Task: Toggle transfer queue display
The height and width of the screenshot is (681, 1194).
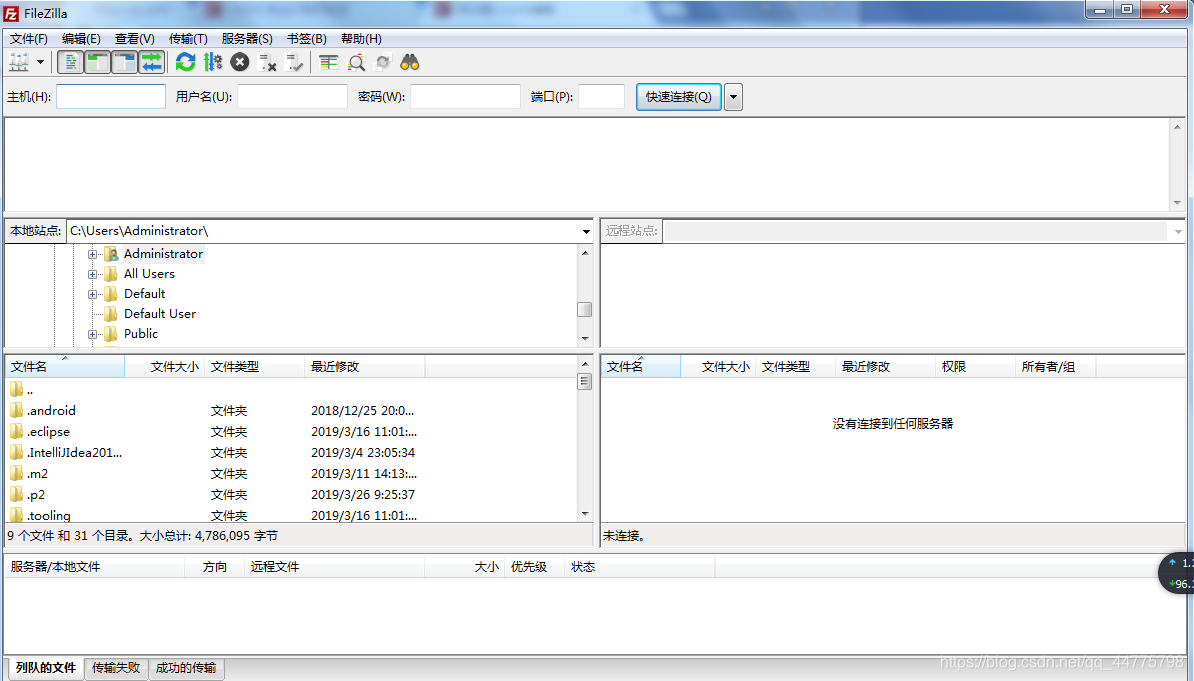Action: (x=152, y=62)
